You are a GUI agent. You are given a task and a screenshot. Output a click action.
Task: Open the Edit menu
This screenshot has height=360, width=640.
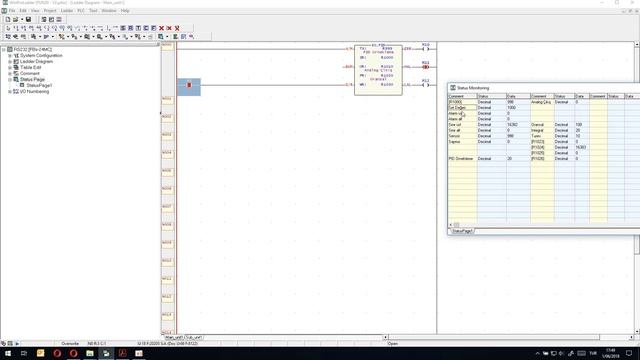click(23, 11)
